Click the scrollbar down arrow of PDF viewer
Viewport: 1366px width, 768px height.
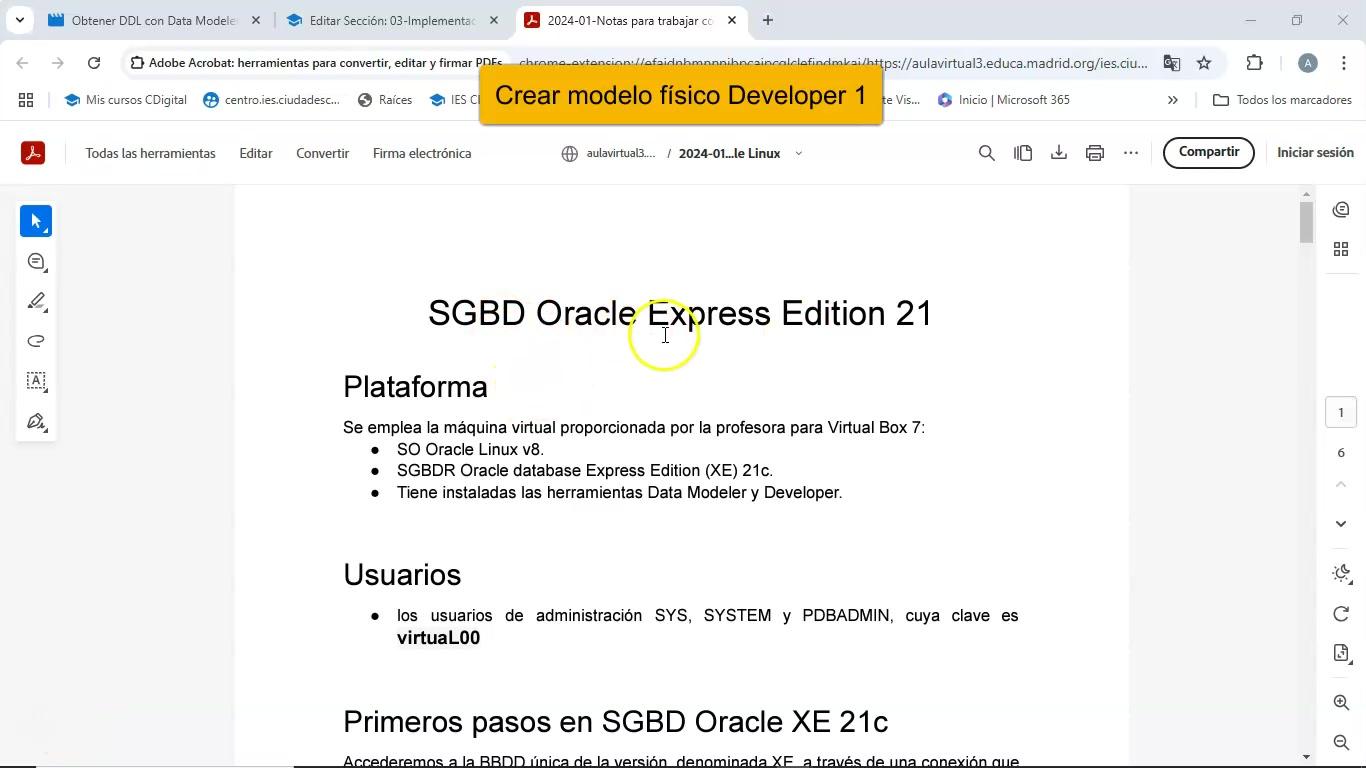point(1306,757)
